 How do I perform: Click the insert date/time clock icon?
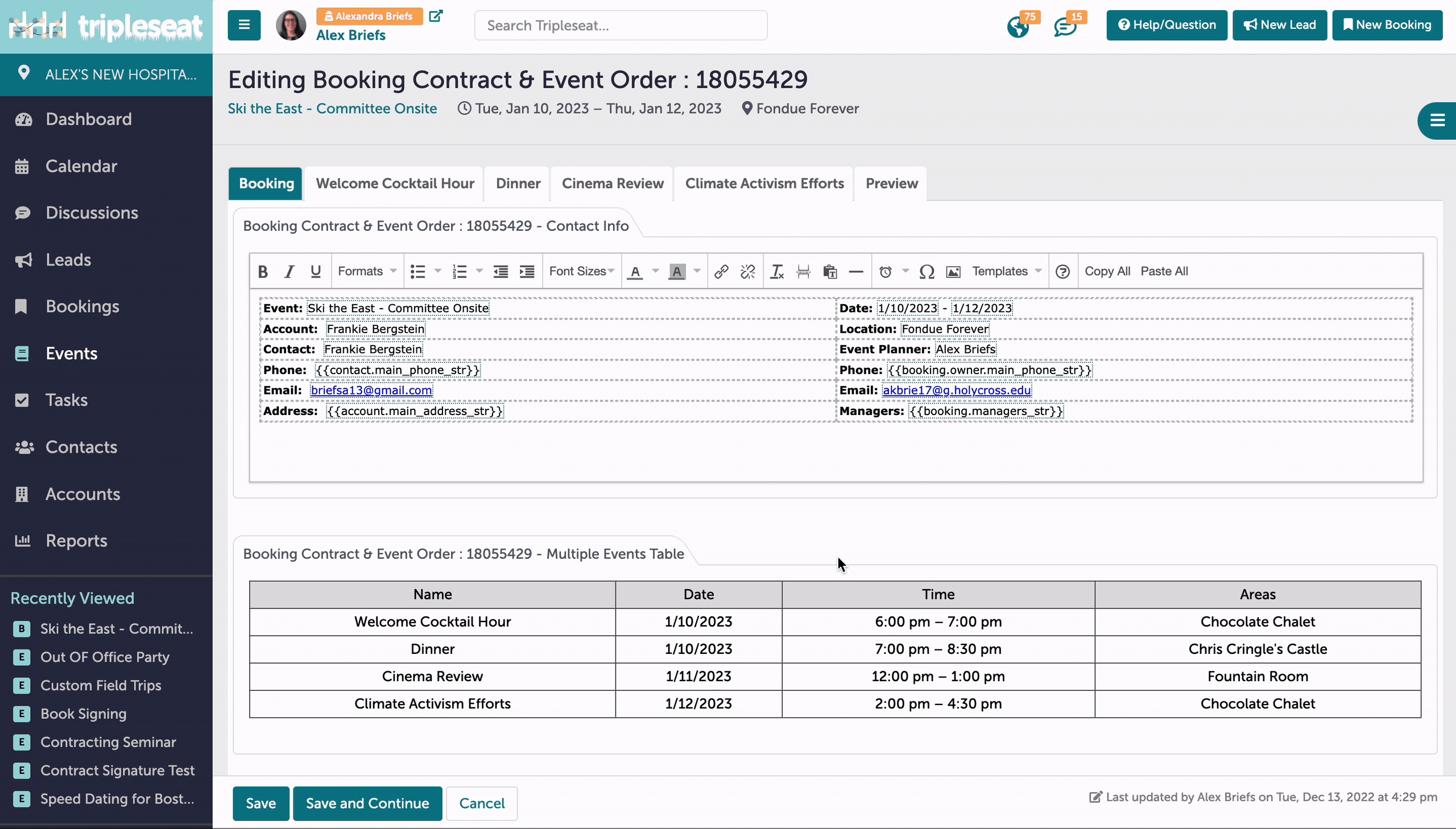886,272
